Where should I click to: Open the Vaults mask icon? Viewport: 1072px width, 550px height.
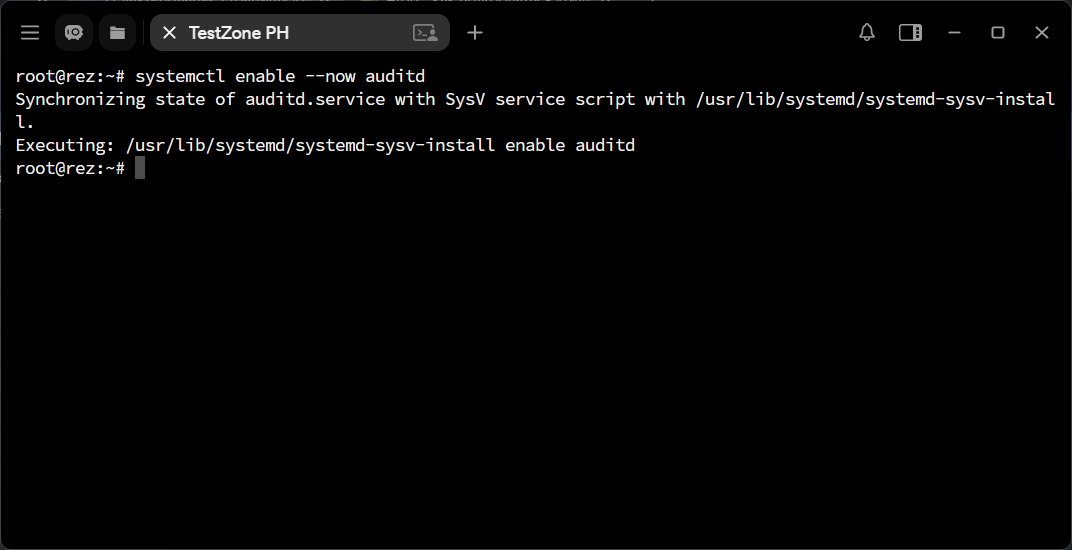pyautogui.click(x=74, y=33)
